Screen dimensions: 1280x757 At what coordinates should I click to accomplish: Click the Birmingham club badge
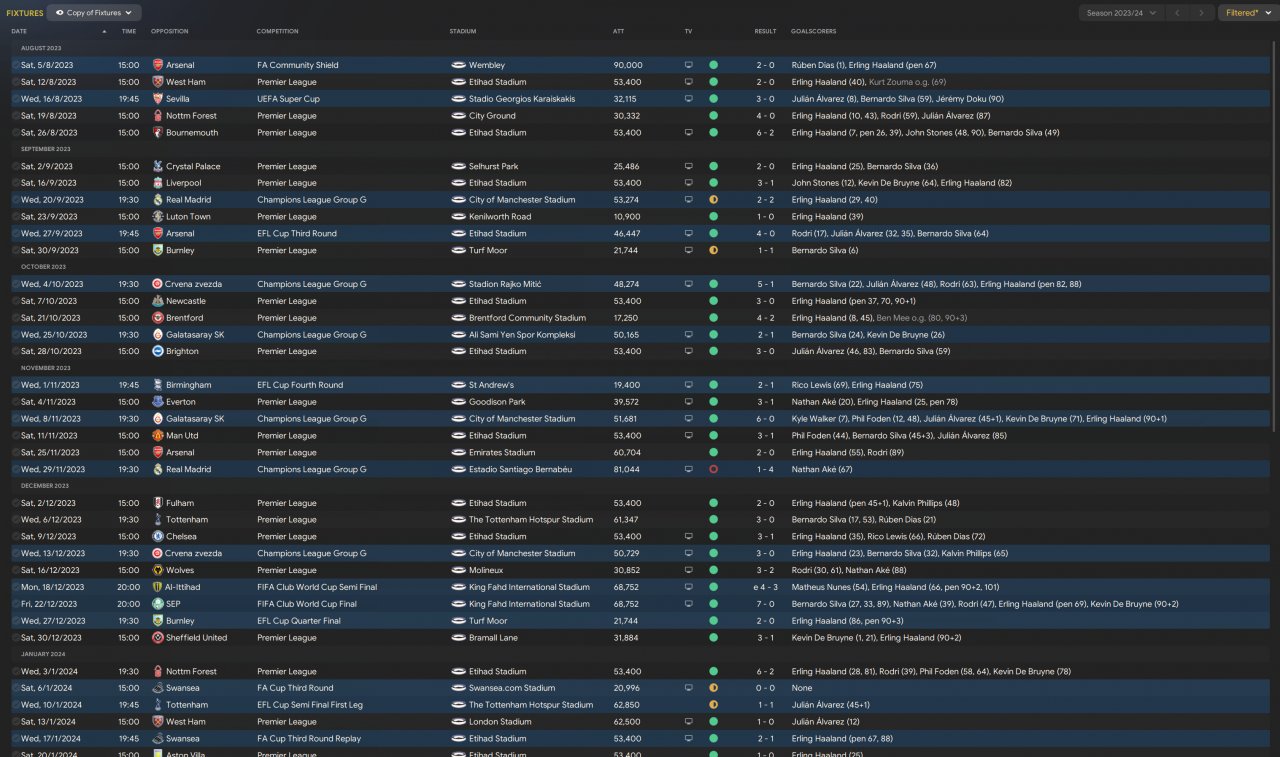pyautogui.click(x=158, y=385)
